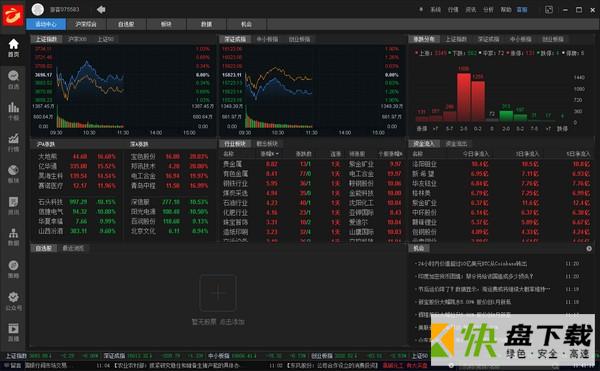Click the 山西汾酒 stock row
This screenshot has width=600, height=371.
(x=77, y=231)
